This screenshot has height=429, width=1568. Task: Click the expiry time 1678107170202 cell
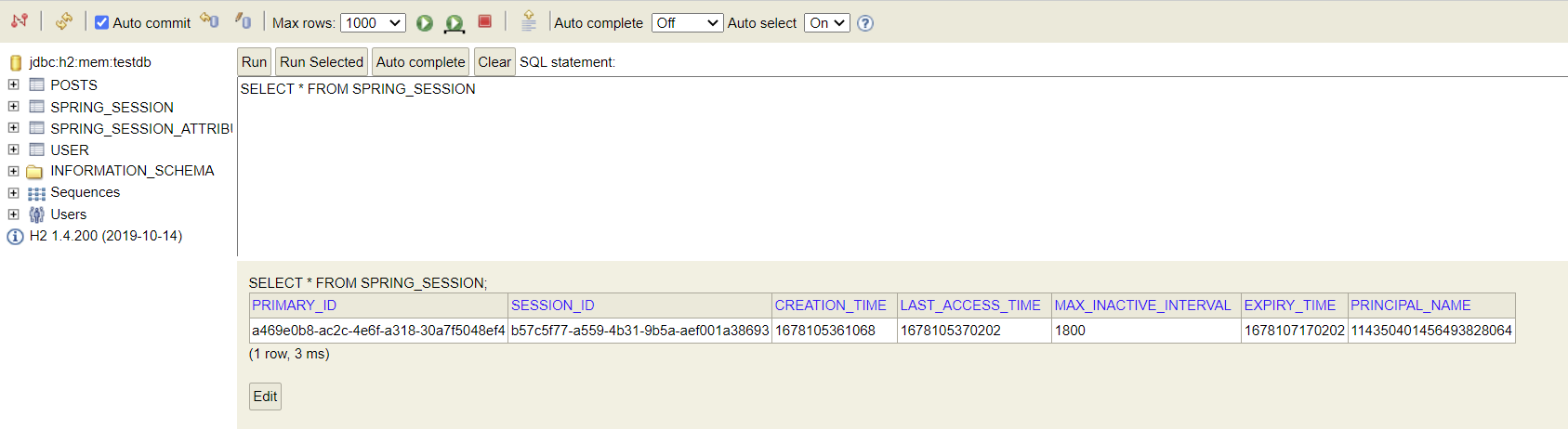coord(1295,331)
